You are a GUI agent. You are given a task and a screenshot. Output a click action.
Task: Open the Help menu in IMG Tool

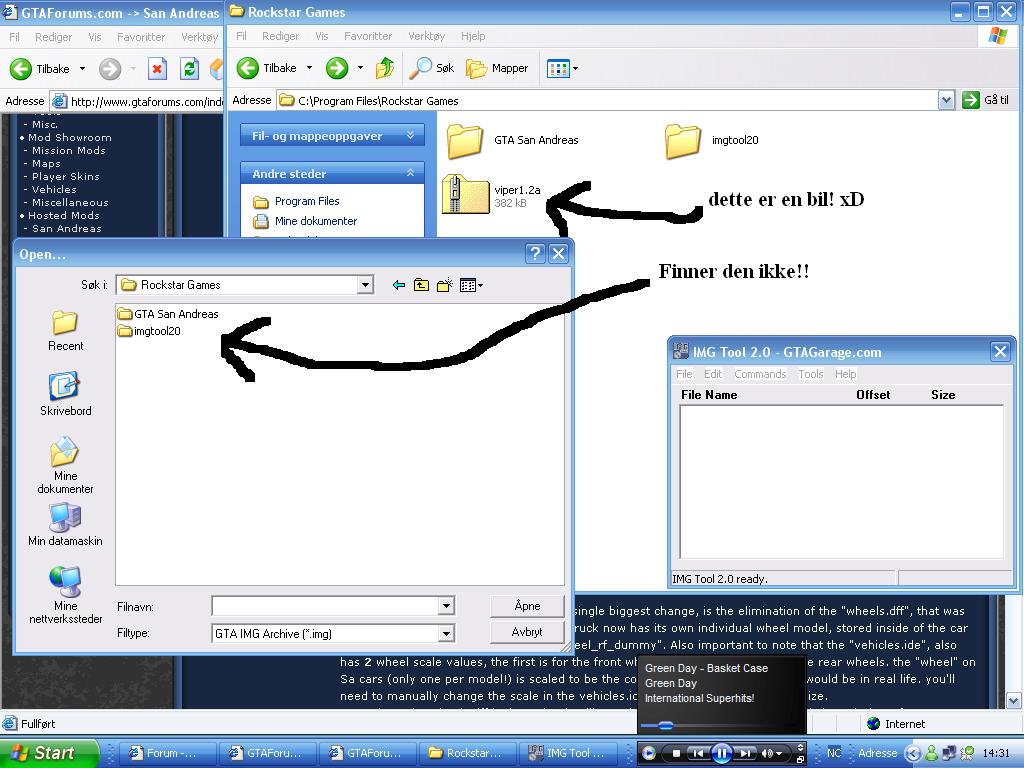pyautogui.click(x=845, y=374)
